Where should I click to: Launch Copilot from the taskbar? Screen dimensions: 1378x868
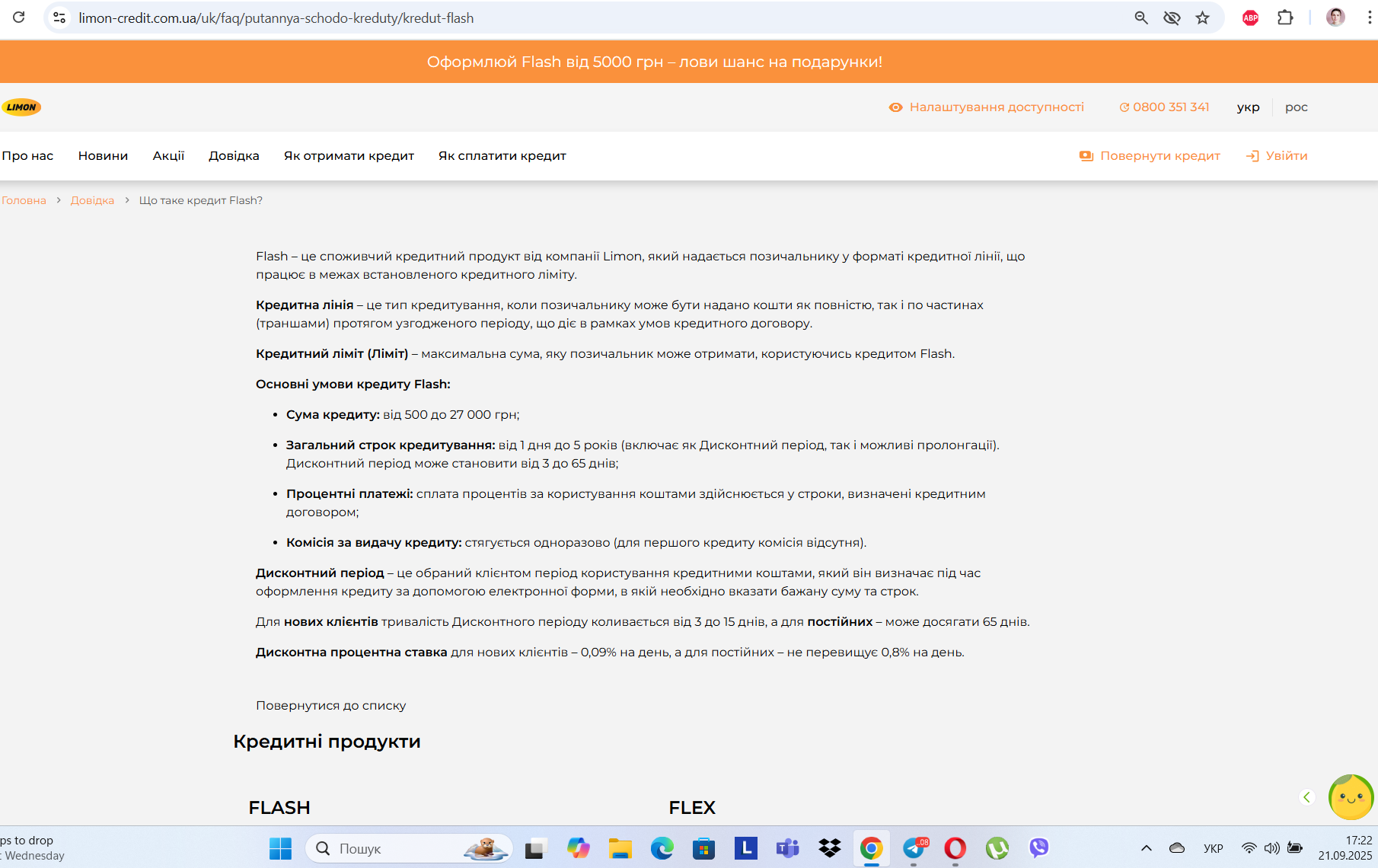coord(579,848)
